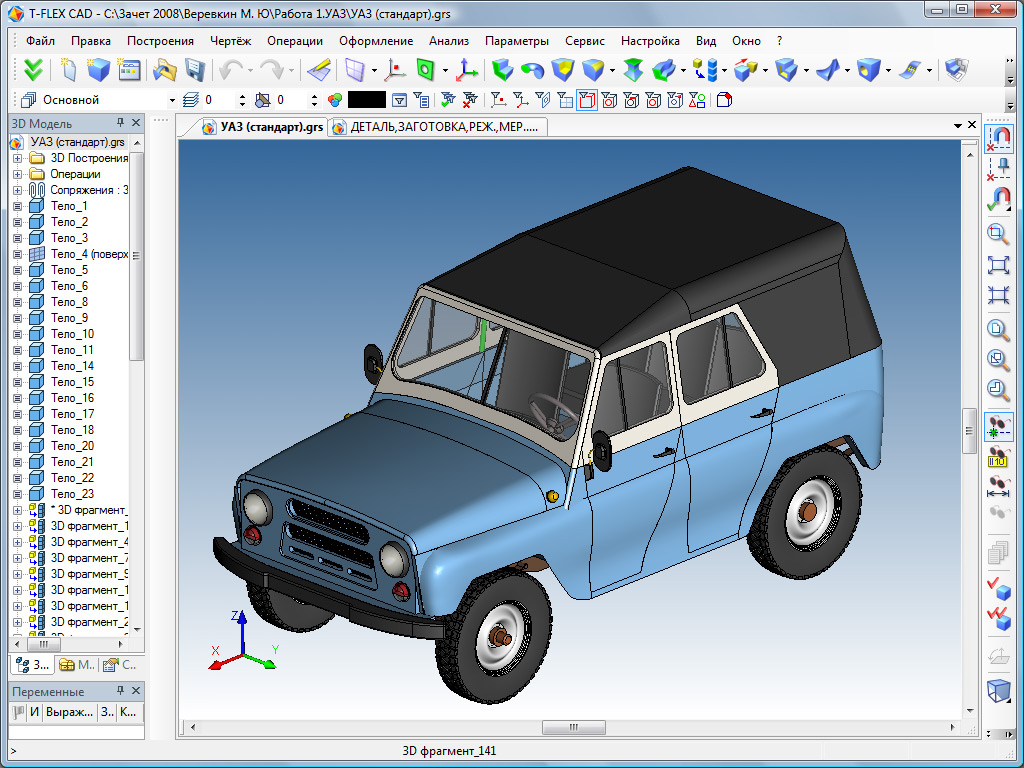
Task: Click the vertical scrollbar thumb of viewport
Action: (969, 430)
